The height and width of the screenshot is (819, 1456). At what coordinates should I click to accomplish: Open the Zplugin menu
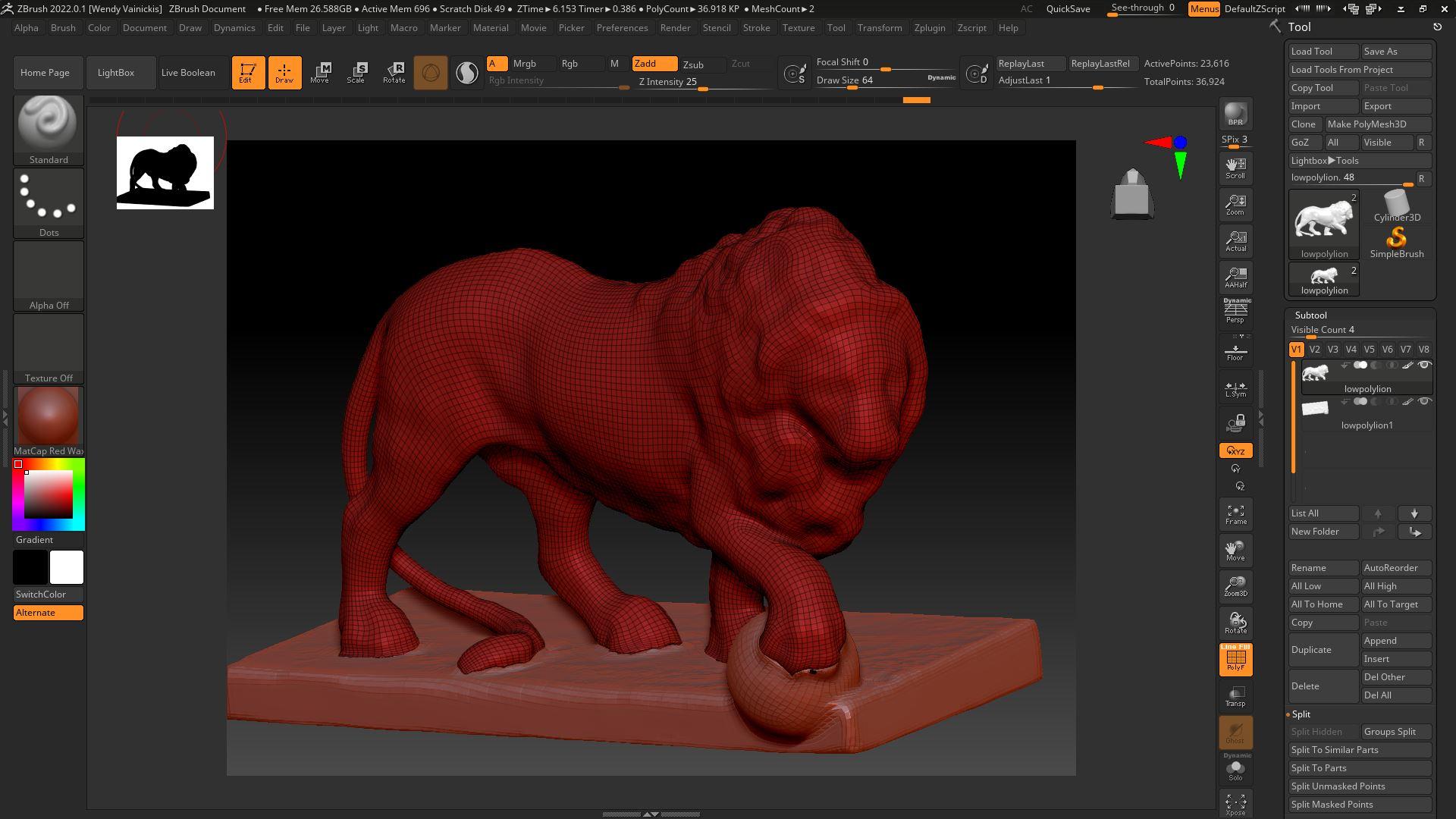(x=929, y=28)
